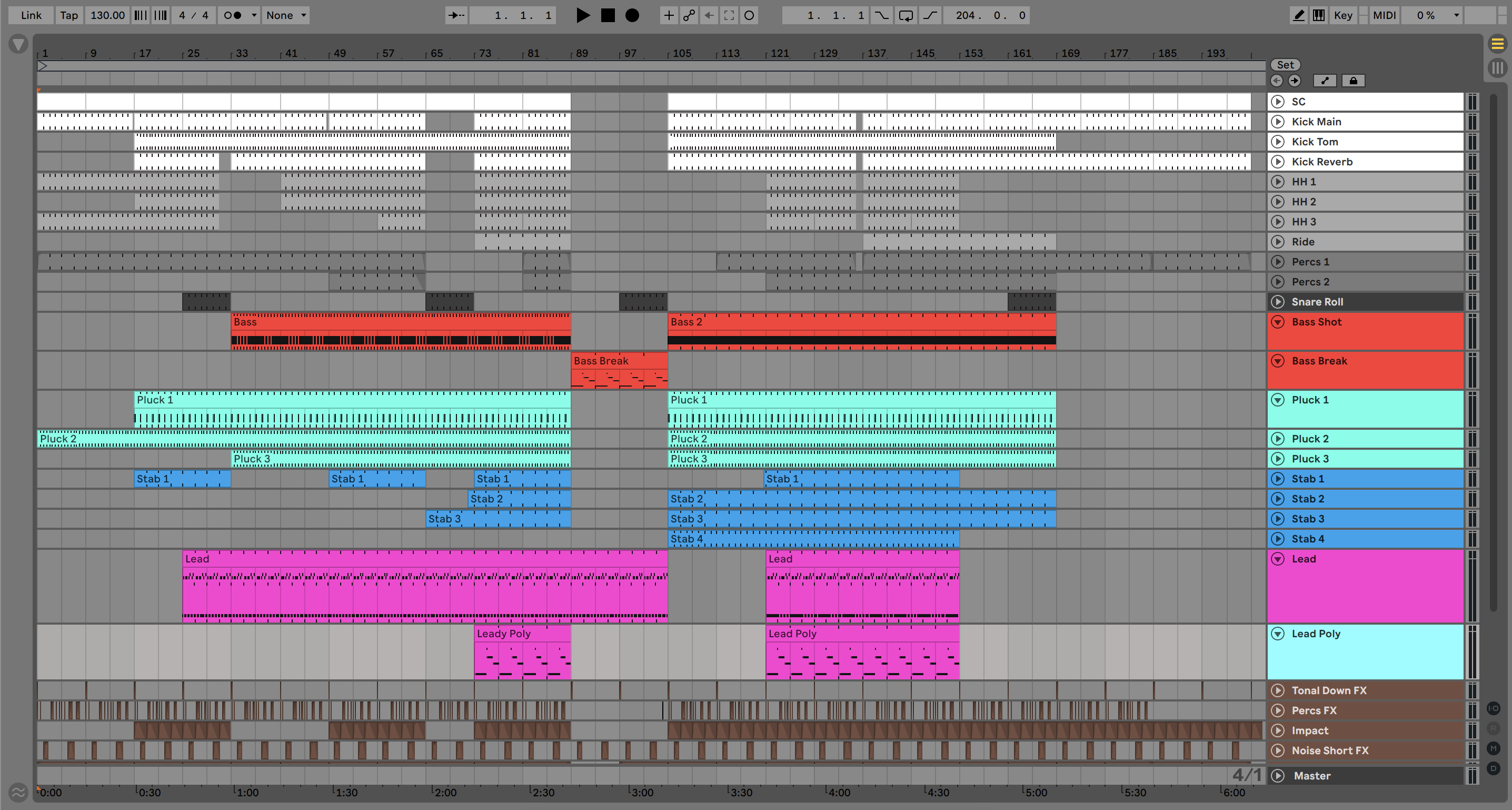Viewport: 1512px width, 810px height.
Task: Jump to the next locator
Action: point(1294,81)
